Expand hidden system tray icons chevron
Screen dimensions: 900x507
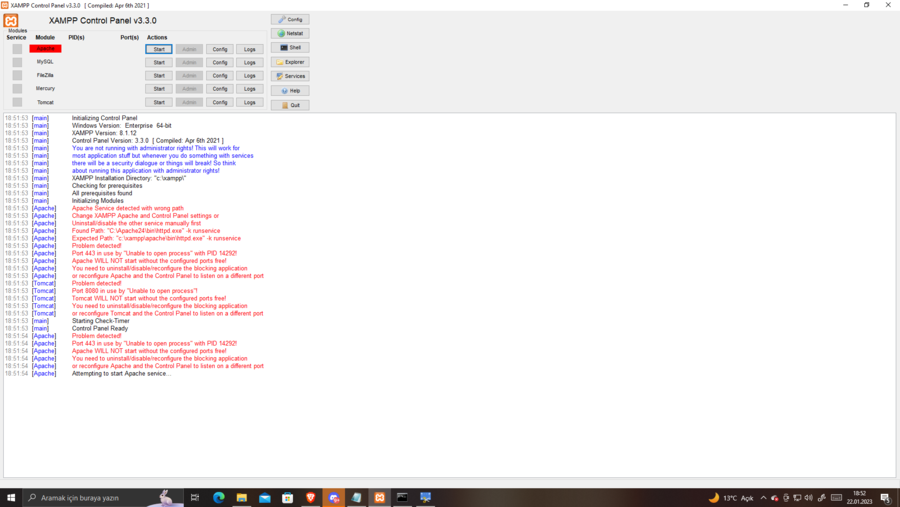pos(763,498)
